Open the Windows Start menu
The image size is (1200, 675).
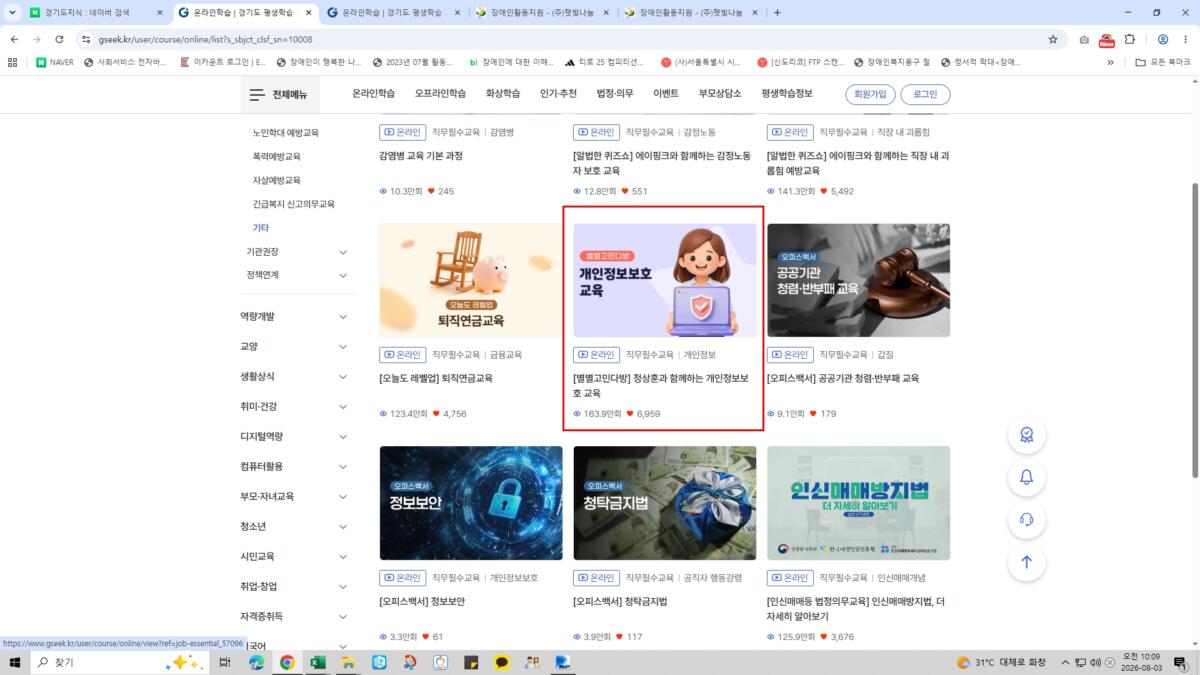(15, 662)
